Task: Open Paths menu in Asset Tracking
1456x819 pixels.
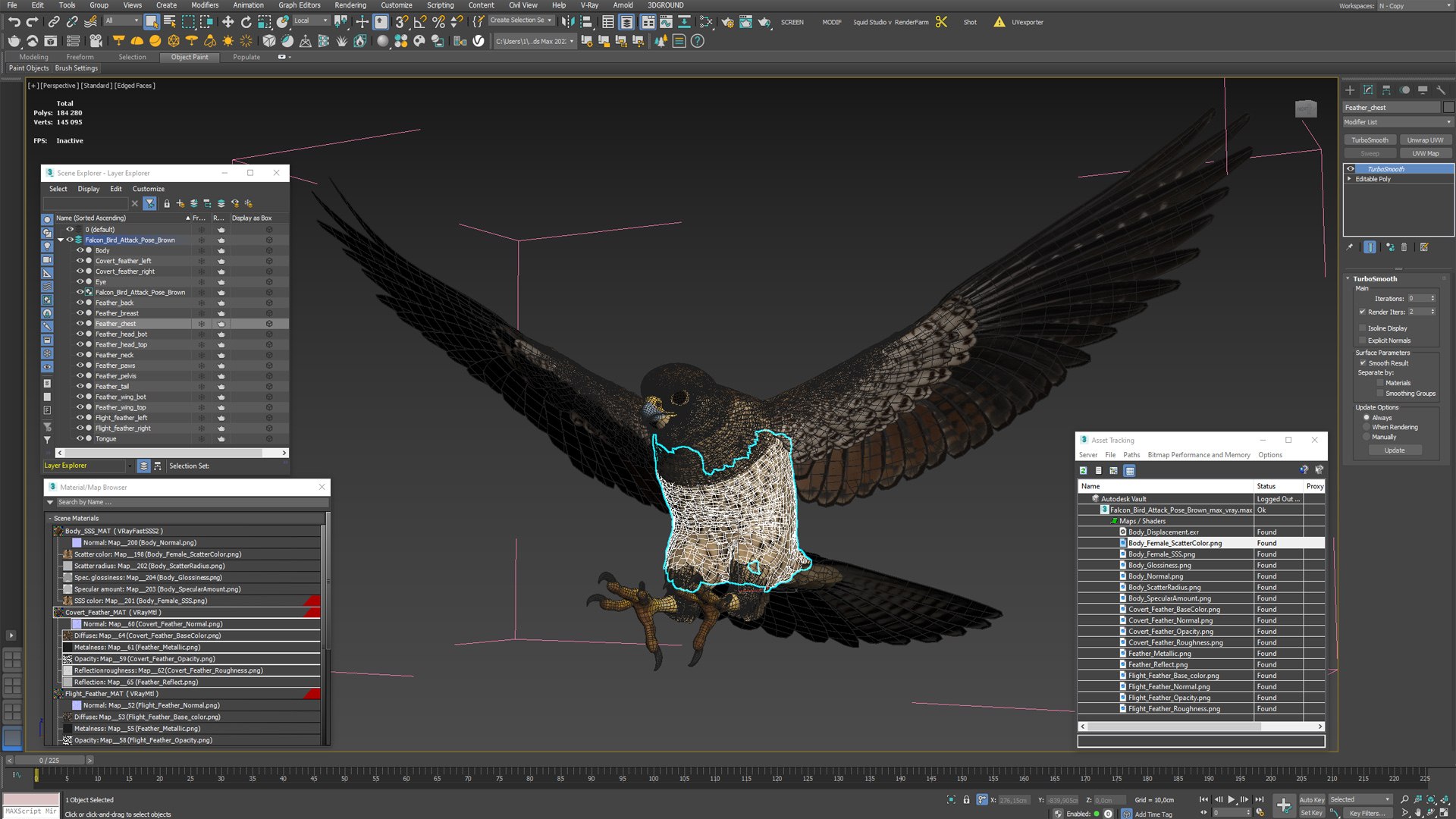Action: point(1131,455)
